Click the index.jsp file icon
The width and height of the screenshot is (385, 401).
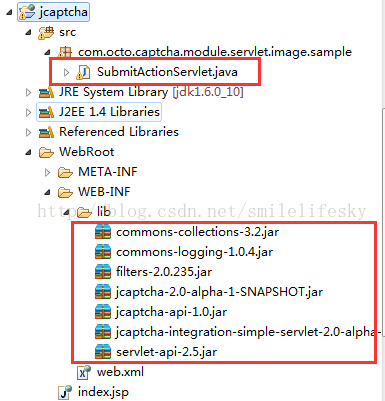[x=65, y=392]
